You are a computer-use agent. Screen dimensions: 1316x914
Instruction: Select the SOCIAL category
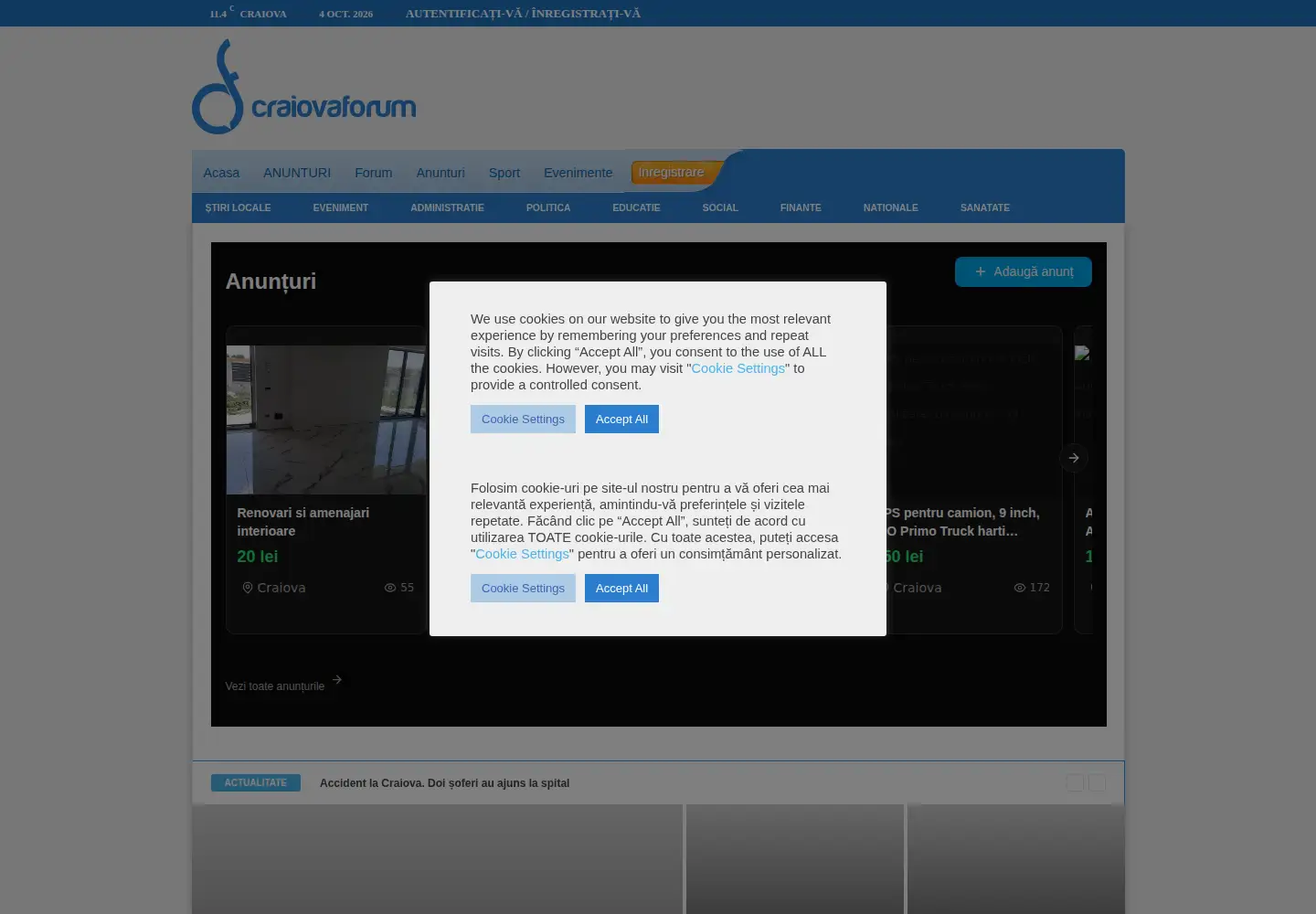click(x=720, y=207)
